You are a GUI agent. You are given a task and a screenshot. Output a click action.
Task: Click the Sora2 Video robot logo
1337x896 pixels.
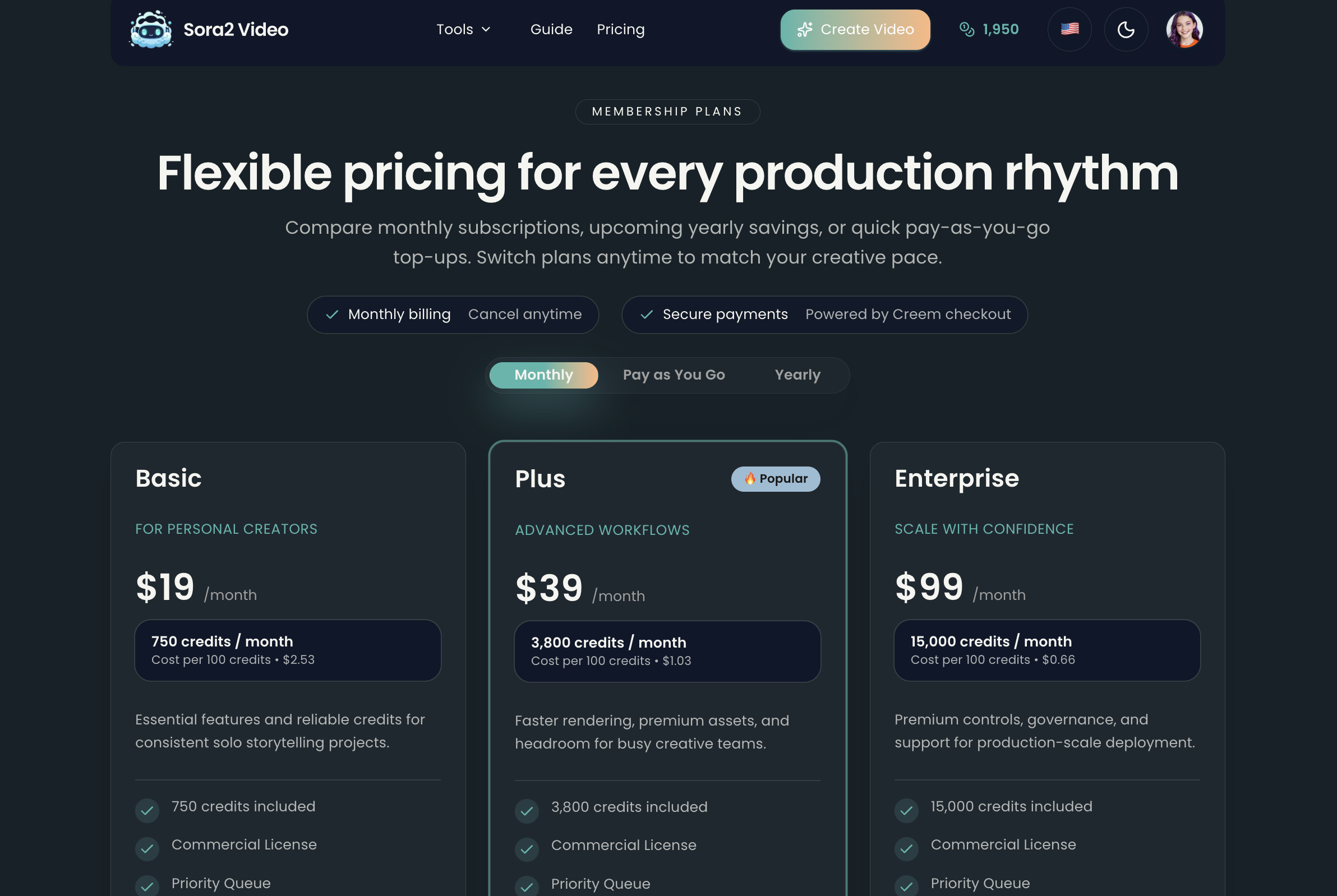150,30
